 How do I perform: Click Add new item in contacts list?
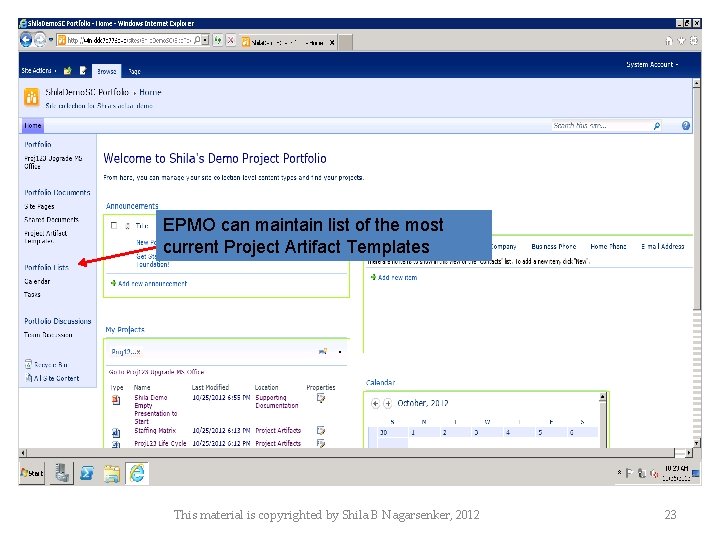click(394, 277)
